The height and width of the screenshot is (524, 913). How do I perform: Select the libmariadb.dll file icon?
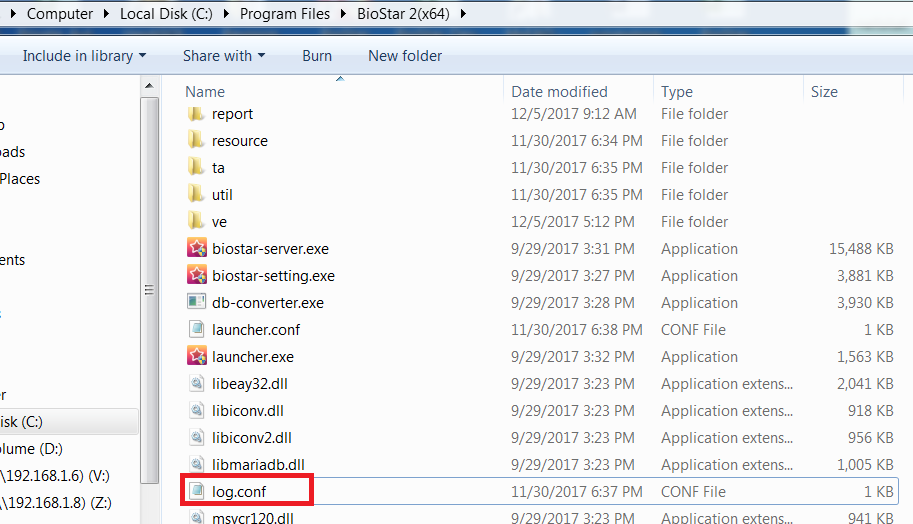(197, 464)
